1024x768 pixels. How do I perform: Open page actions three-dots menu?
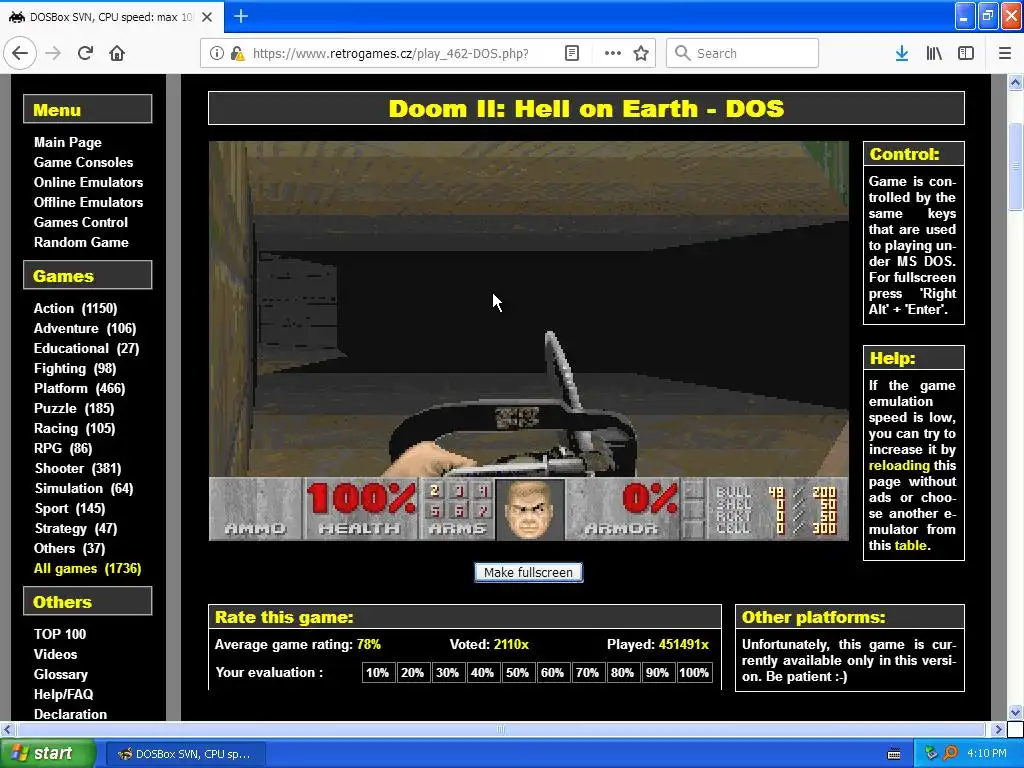click(613, 53)
